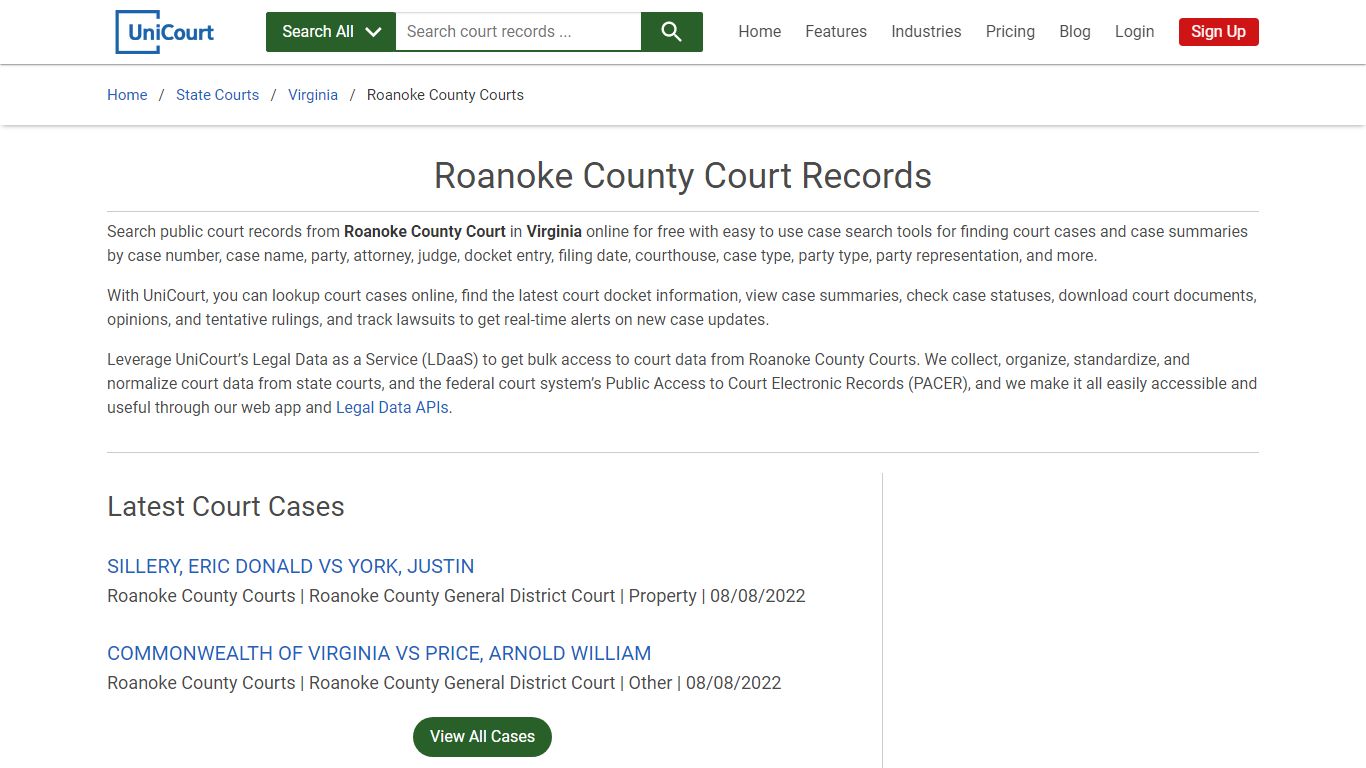Select Roanoke County Courts breadcrumb text
The image size is (1366, 768).
445,95
